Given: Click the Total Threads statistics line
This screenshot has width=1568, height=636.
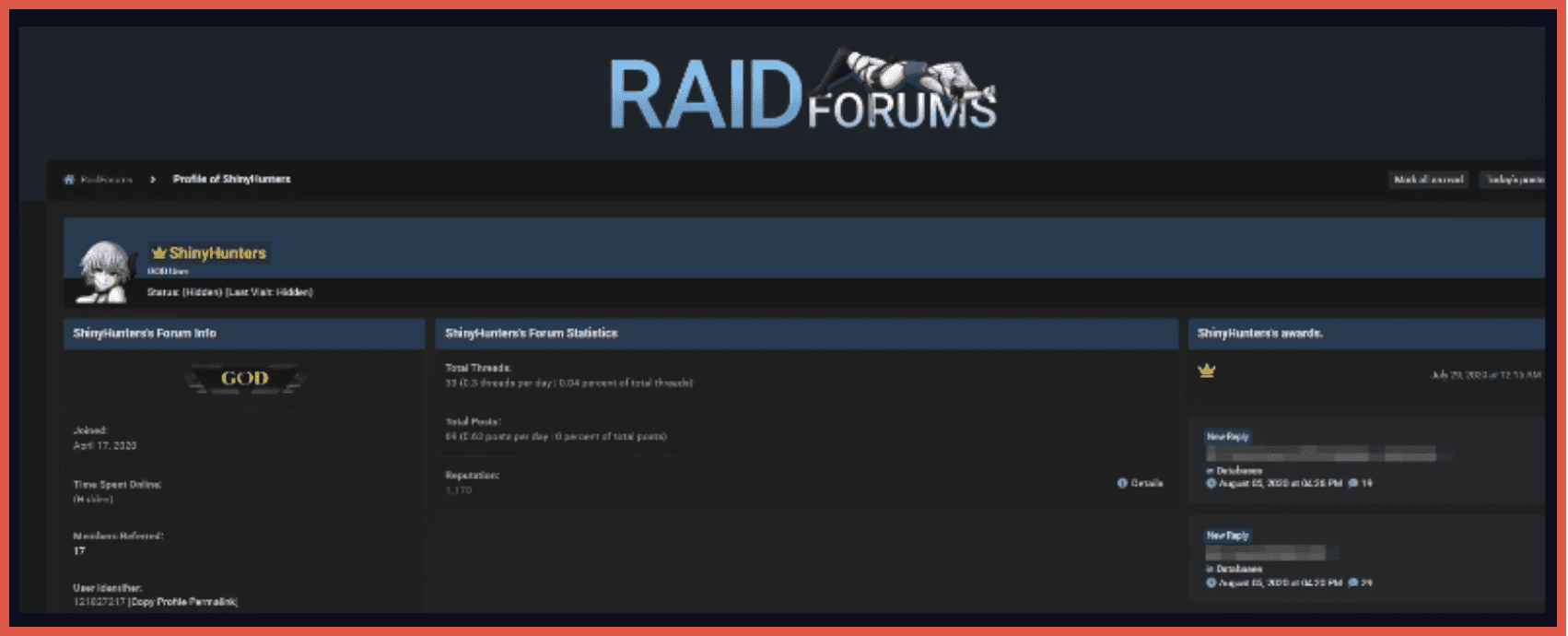Looking at the screenshot, I should 569,383.
